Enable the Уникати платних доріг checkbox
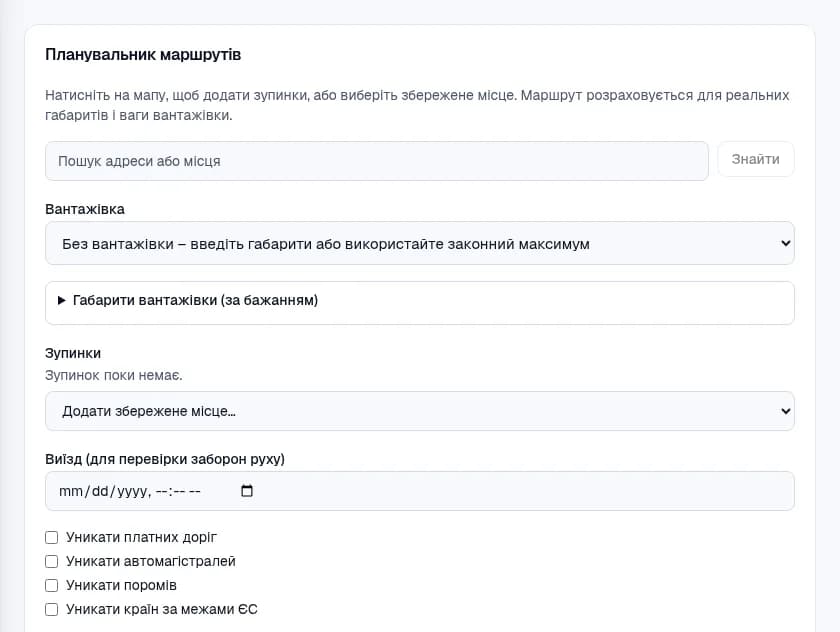The image size is (840, 632). pos(51,537)
